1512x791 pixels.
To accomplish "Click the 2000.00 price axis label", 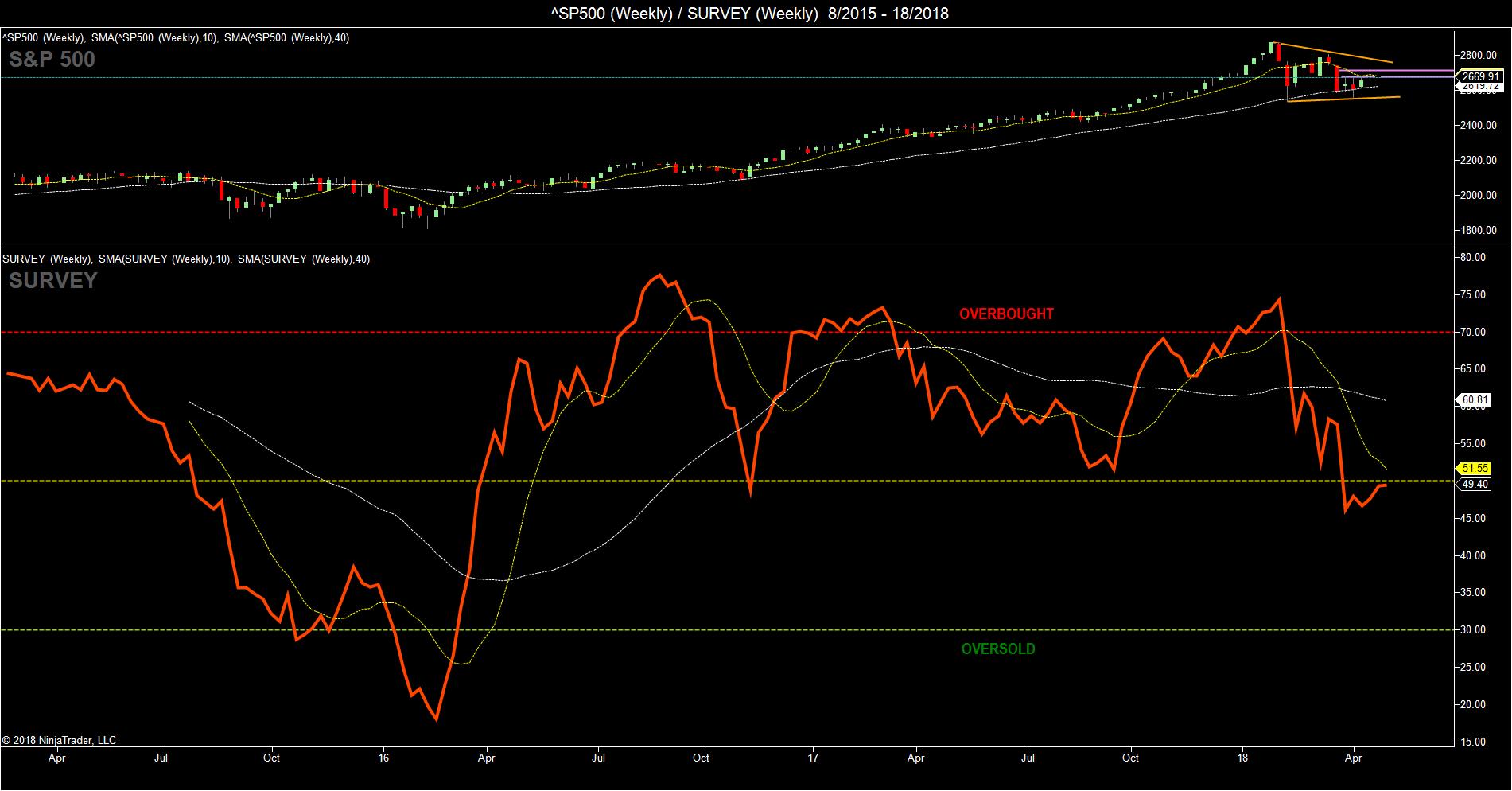I will pyautogui.click(x=1480, y=195).
